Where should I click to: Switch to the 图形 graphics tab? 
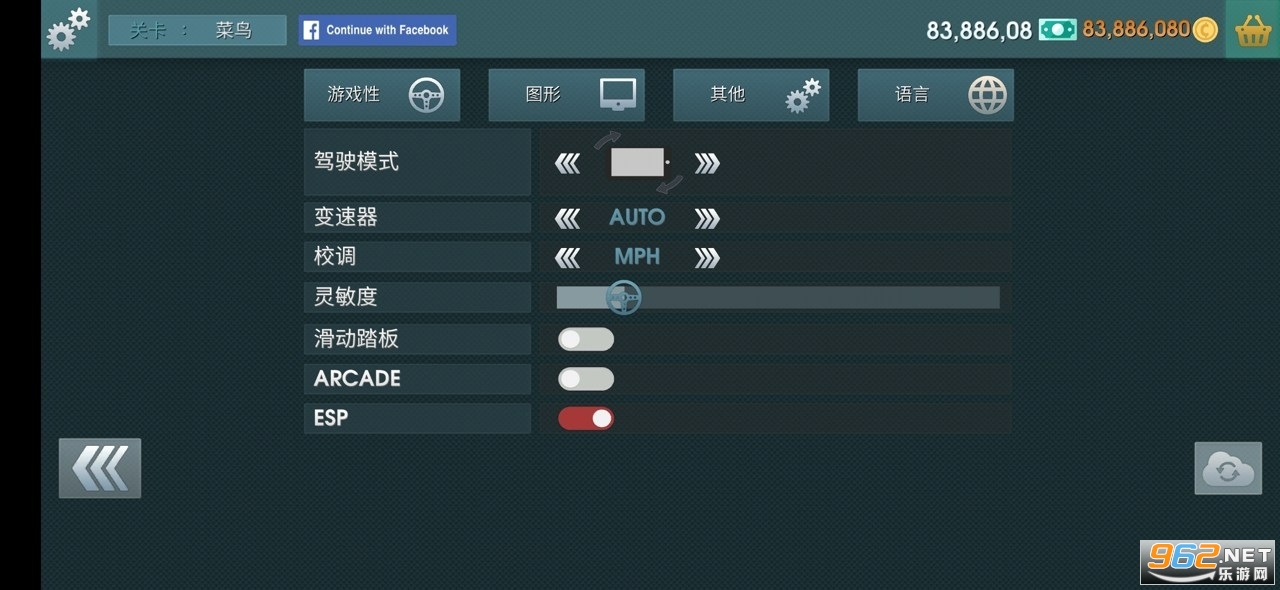coord(566,95)
